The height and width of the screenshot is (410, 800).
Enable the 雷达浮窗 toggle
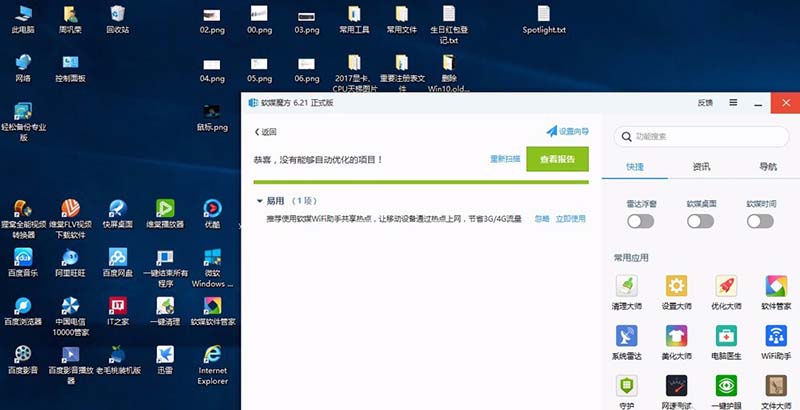pos(641,221)
